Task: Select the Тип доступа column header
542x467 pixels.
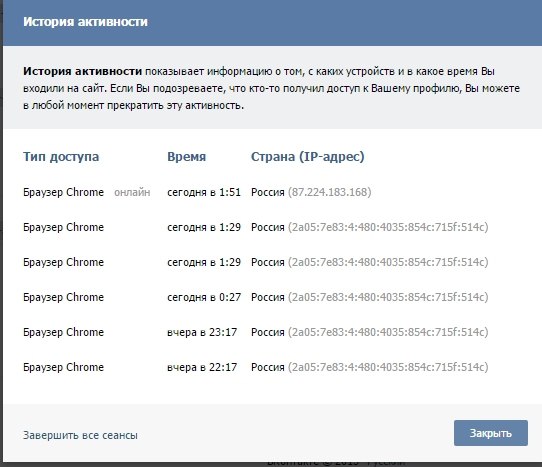Action: tap(61, 157)
